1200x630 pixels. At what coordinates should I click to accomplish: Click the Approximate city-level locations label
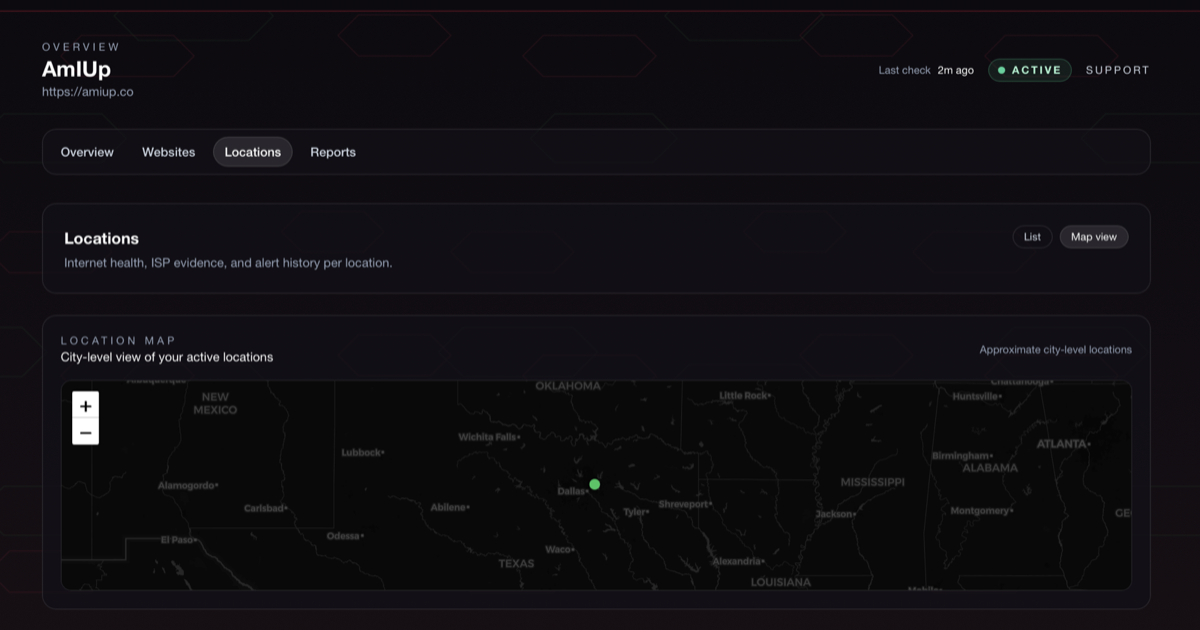pos(1055,349)
